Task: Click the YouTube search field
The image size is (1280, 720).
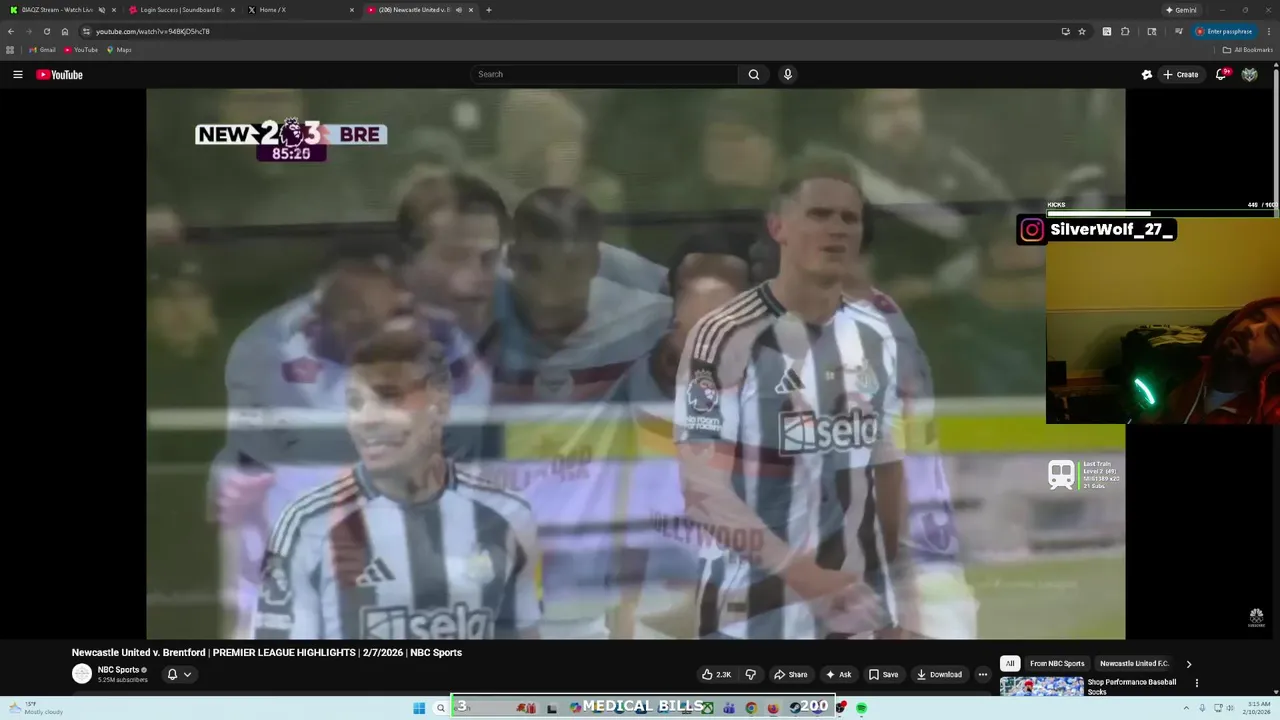Action: 605,74
